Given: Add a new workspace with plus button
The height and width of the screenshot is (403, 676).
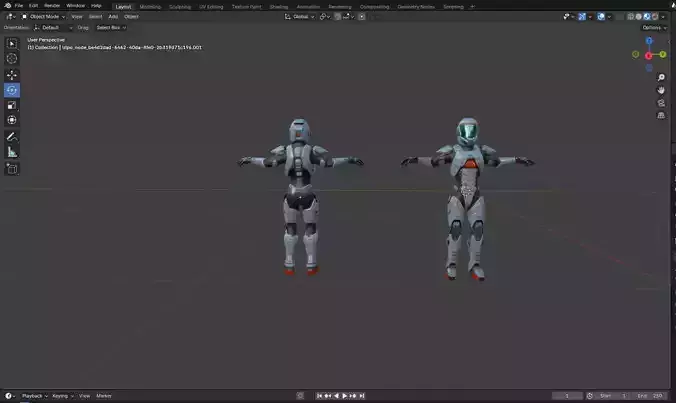Looking at the screenshot, I should tap(472, 7).
